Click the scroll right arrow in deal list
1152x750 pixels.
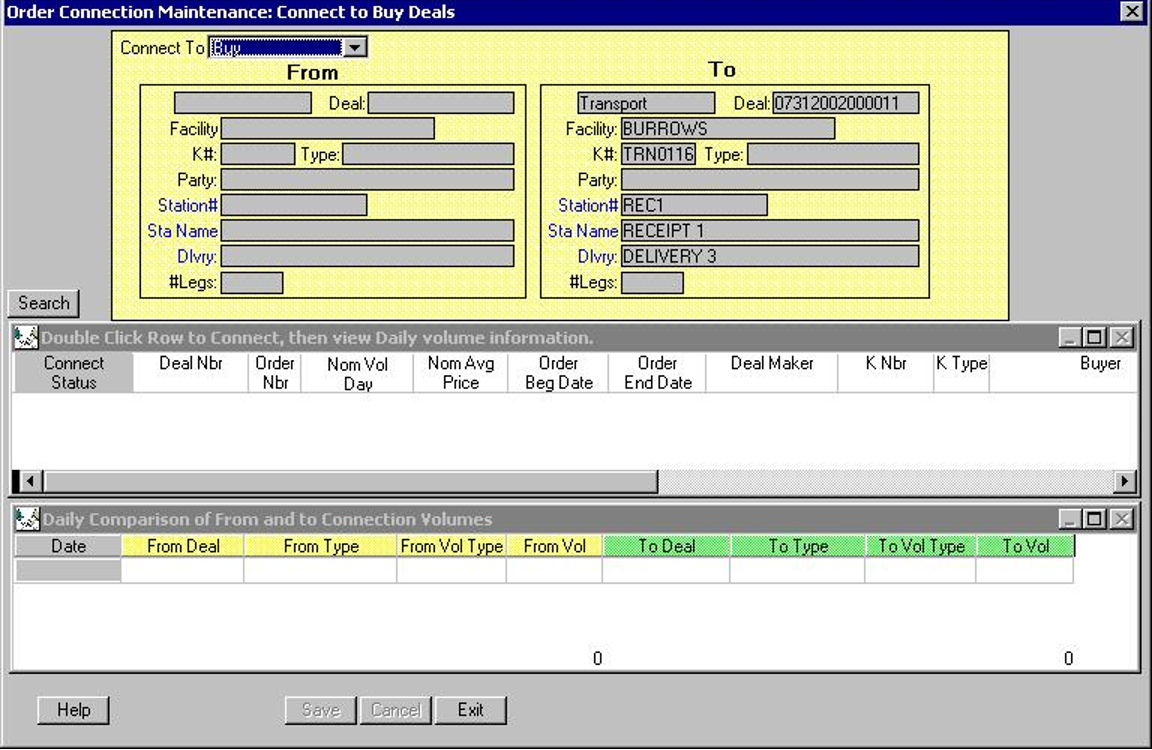coord(1126,481)
